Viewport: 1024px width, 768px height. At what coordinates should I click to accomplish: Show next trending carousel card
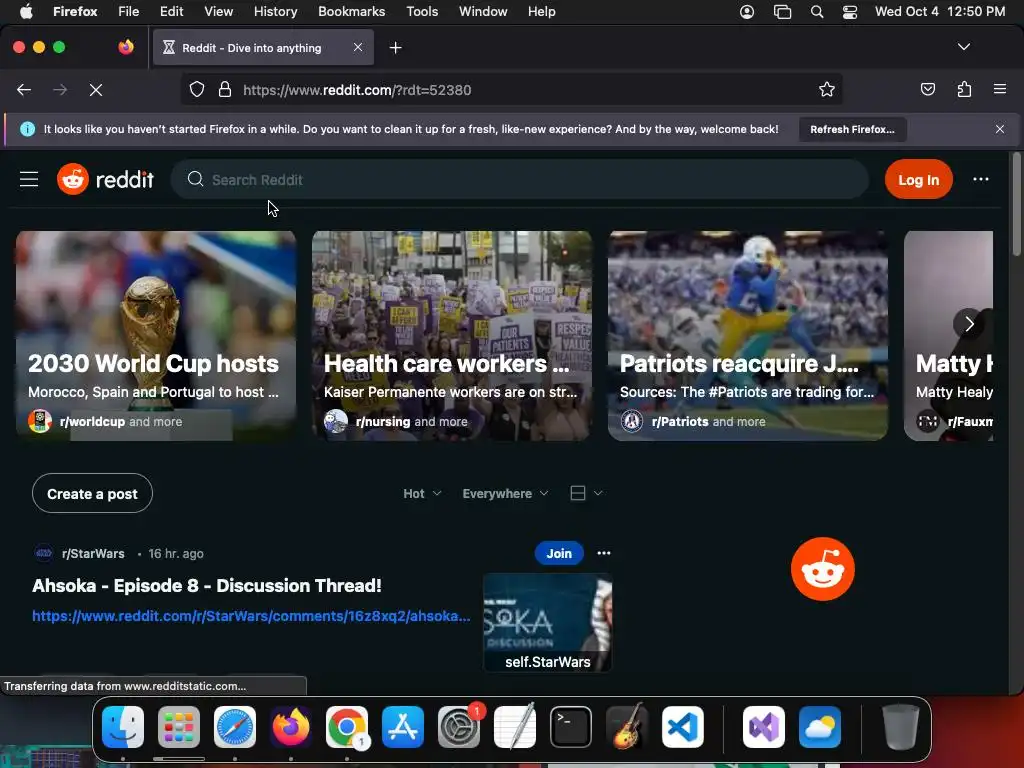pos(969,324)
